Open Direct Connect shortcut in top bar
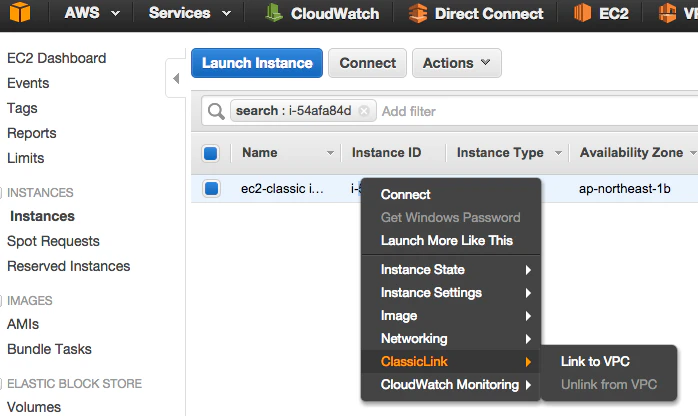698x416 pixels. [x=475, y=13]
